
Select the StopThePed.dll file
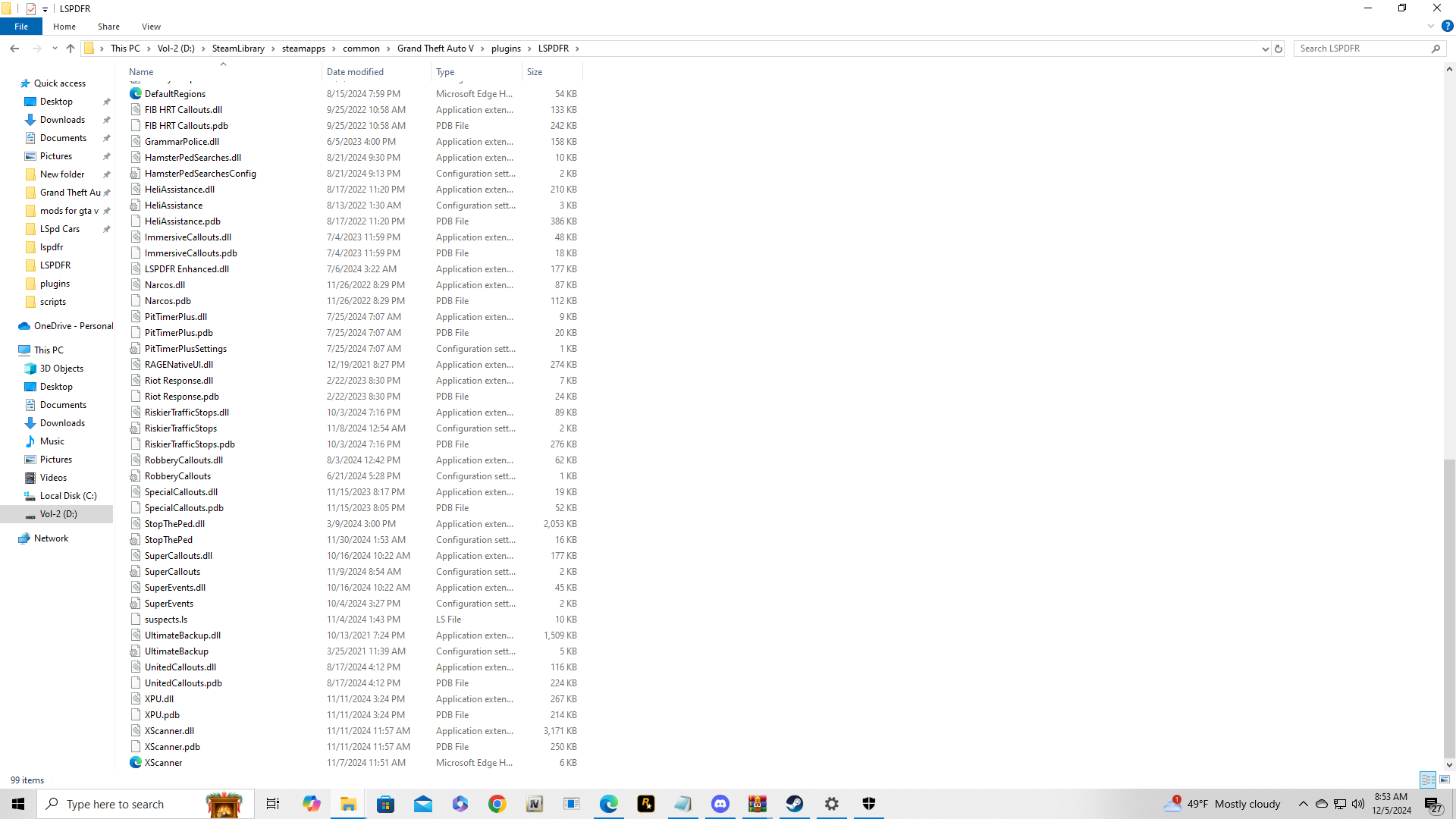(174, 524)
